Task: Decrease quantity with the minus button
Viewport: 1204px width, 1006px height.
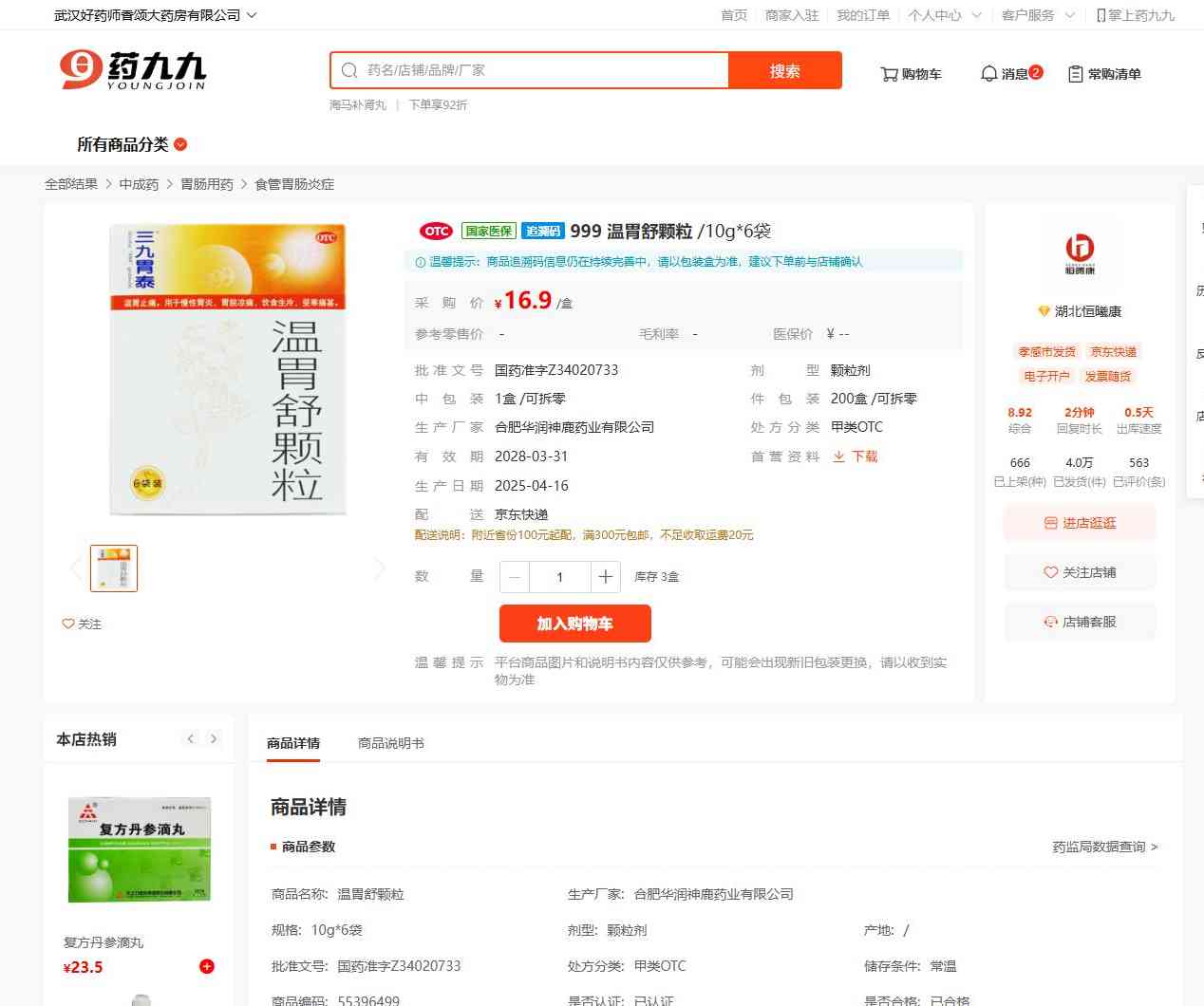Action: [x=515, y=577]
